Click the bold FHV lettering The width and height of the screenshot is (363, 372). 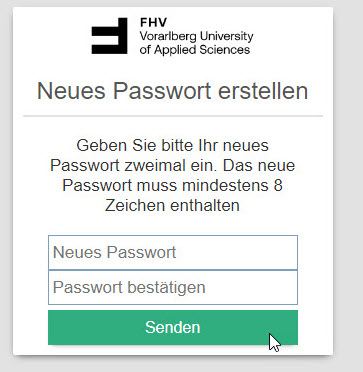click(153, 23)
